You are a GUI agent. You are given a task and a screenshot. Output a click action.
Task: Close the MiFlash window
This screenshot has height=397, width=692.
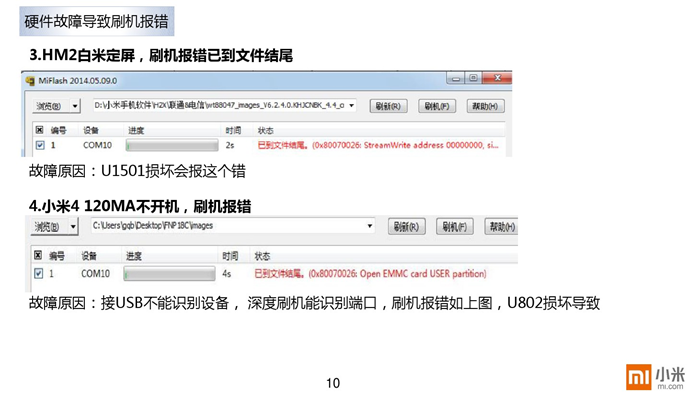pos(497,78)
